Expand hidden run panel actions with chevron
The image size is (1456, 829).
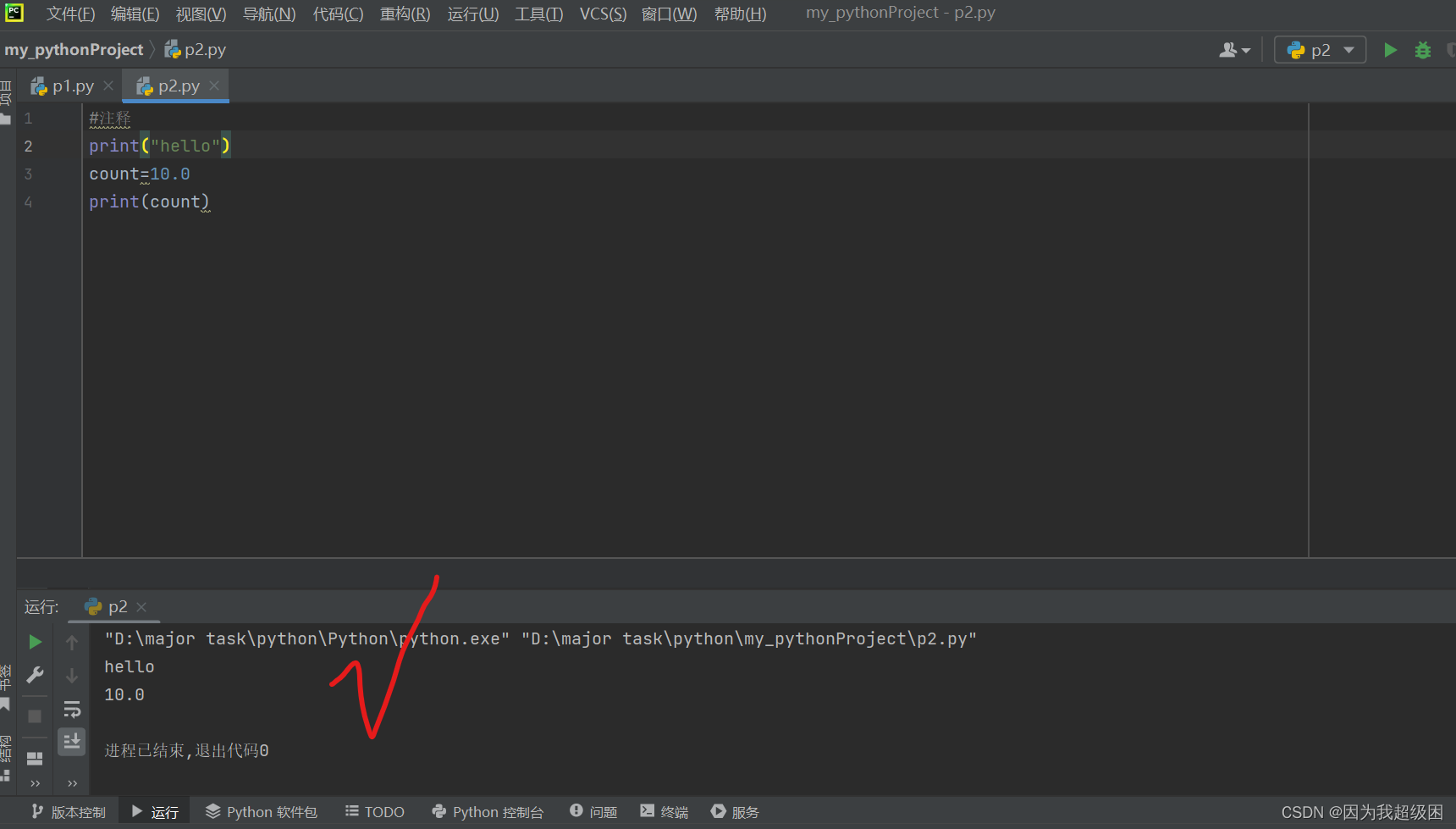click(35, 782)
